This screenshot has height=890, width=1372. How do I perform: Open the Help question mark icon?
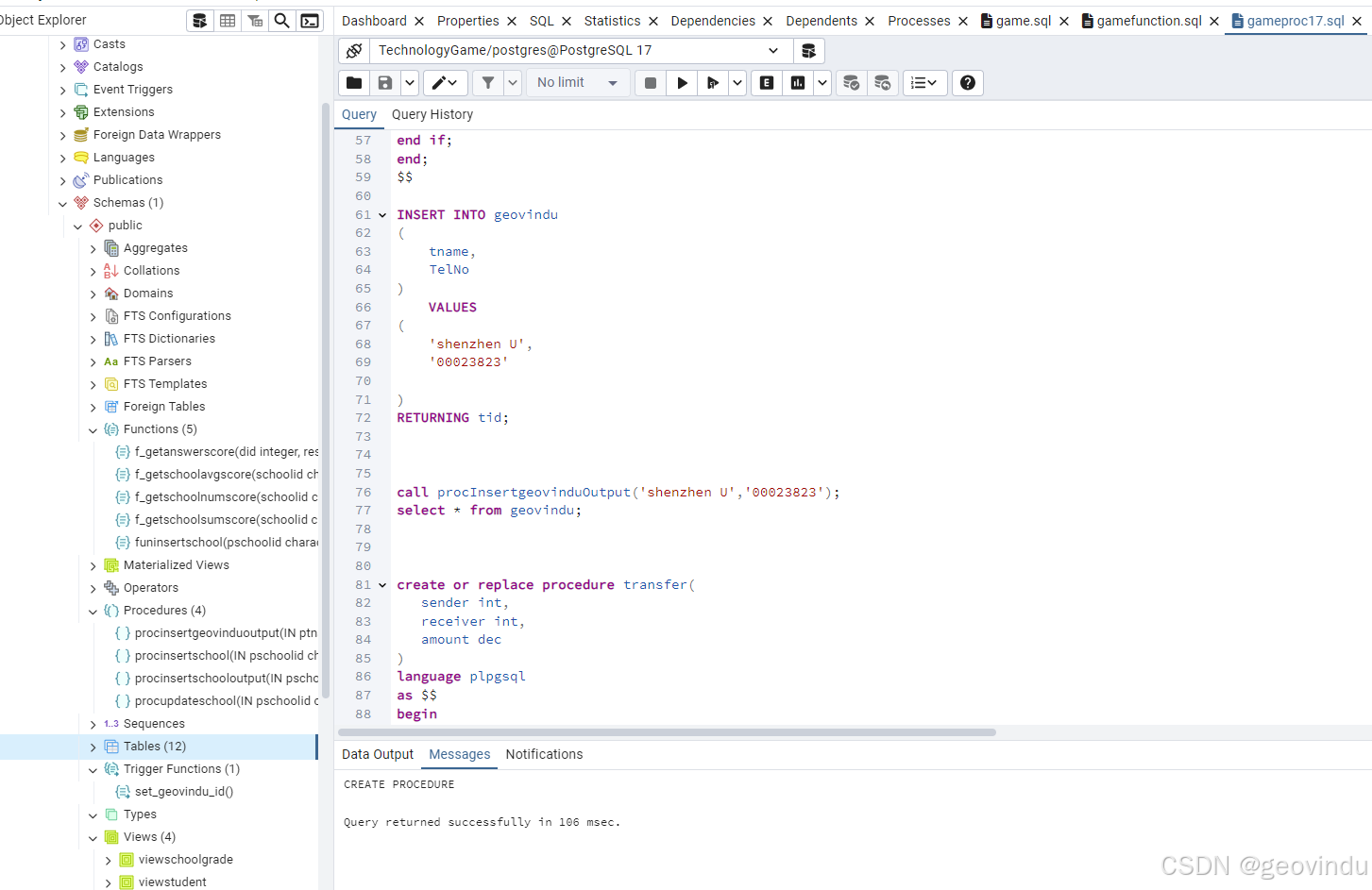[968, 83]
